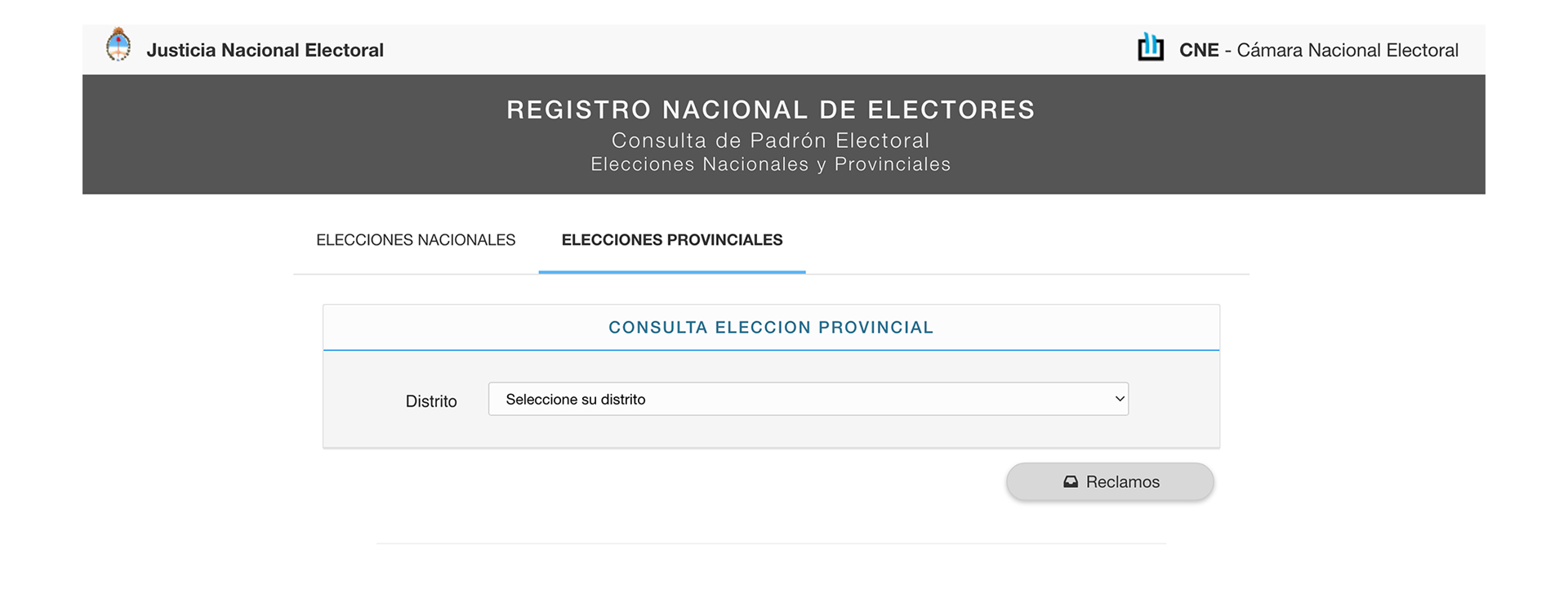1568x595 pixels.
Task: Click the 'Registro Nacional de Electores' title
Action: click(x=770, y=110)
